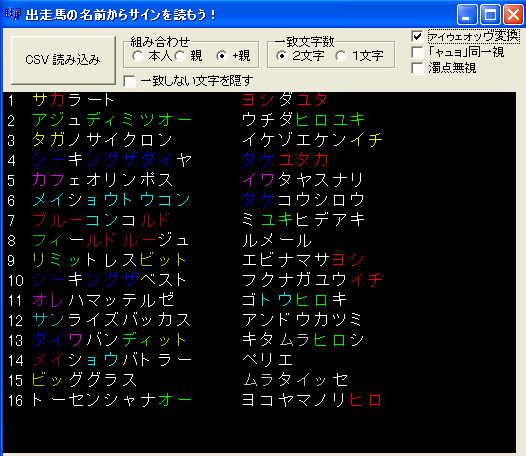Click jockey name タケユタカ in row 4
The height and width of the screenshot is (456, 526).
(285, 160)
